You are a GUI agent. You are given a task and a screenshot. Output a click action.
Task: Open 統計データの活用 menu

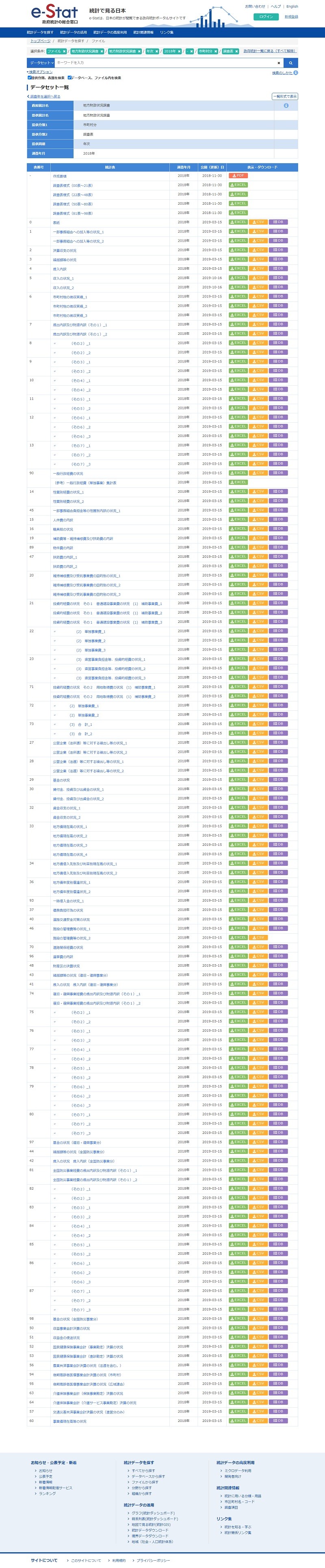pos(74,32)
